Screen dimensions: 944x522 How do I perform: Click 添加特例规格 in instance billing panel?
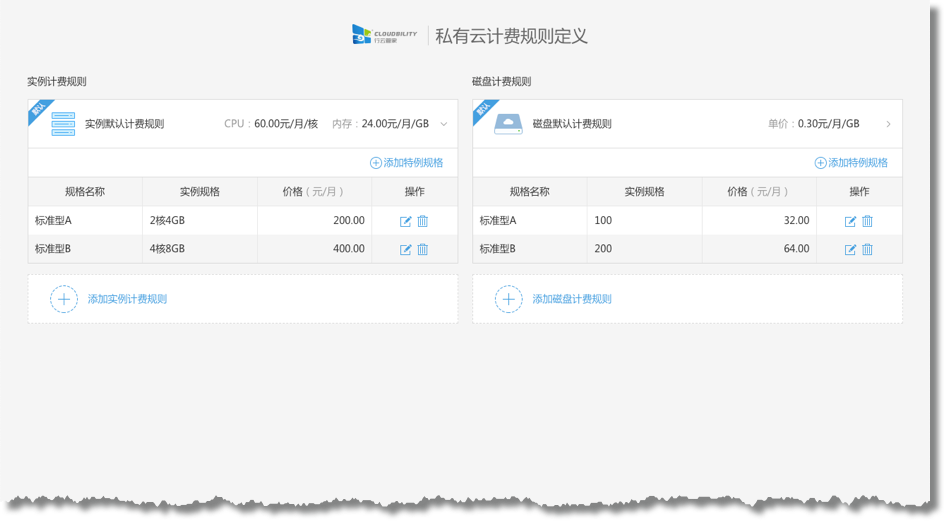(x=407, y=162)
